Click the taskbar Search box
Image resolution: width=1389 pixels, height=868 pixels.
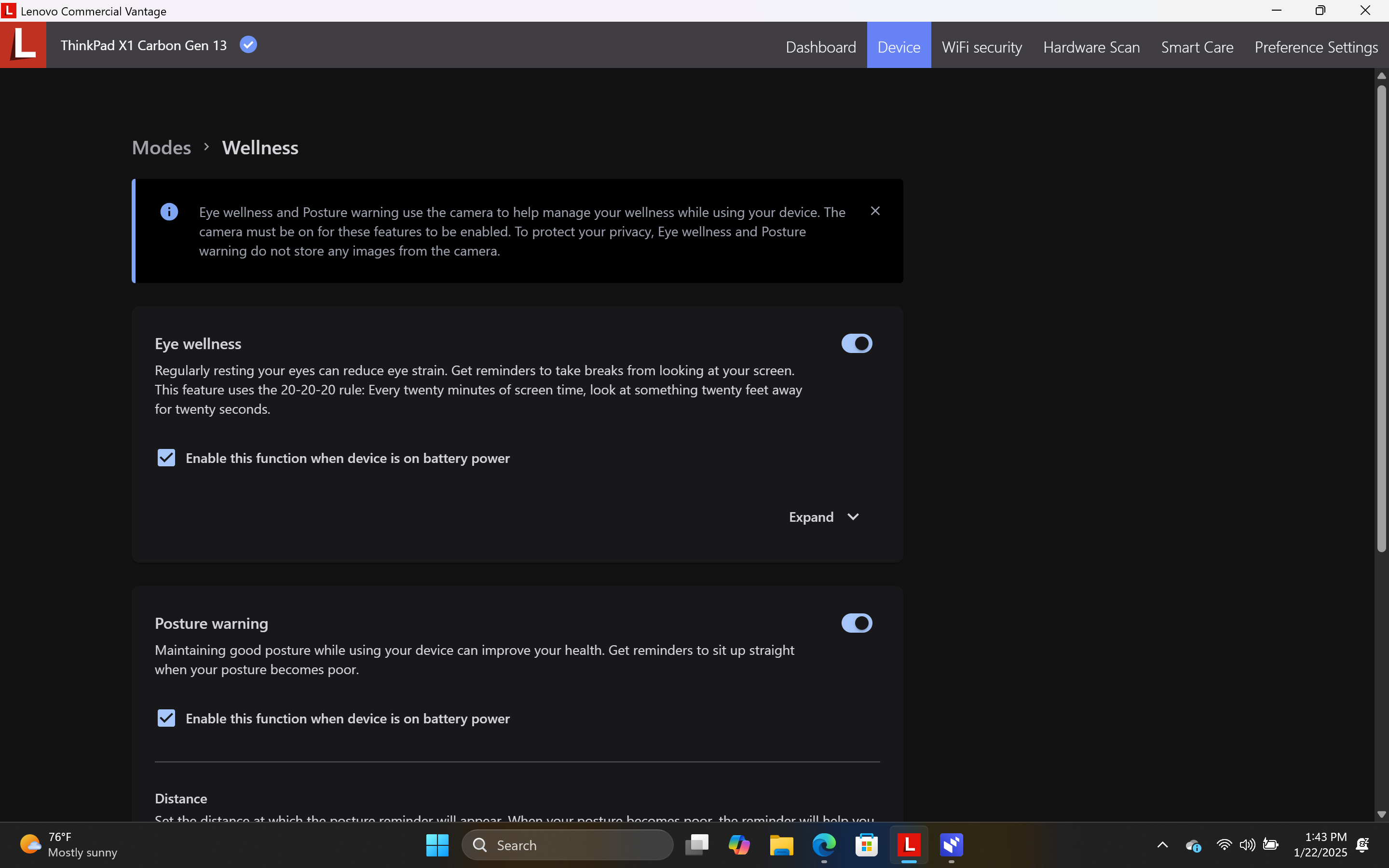pyautogui.click(x=567, y=845)
